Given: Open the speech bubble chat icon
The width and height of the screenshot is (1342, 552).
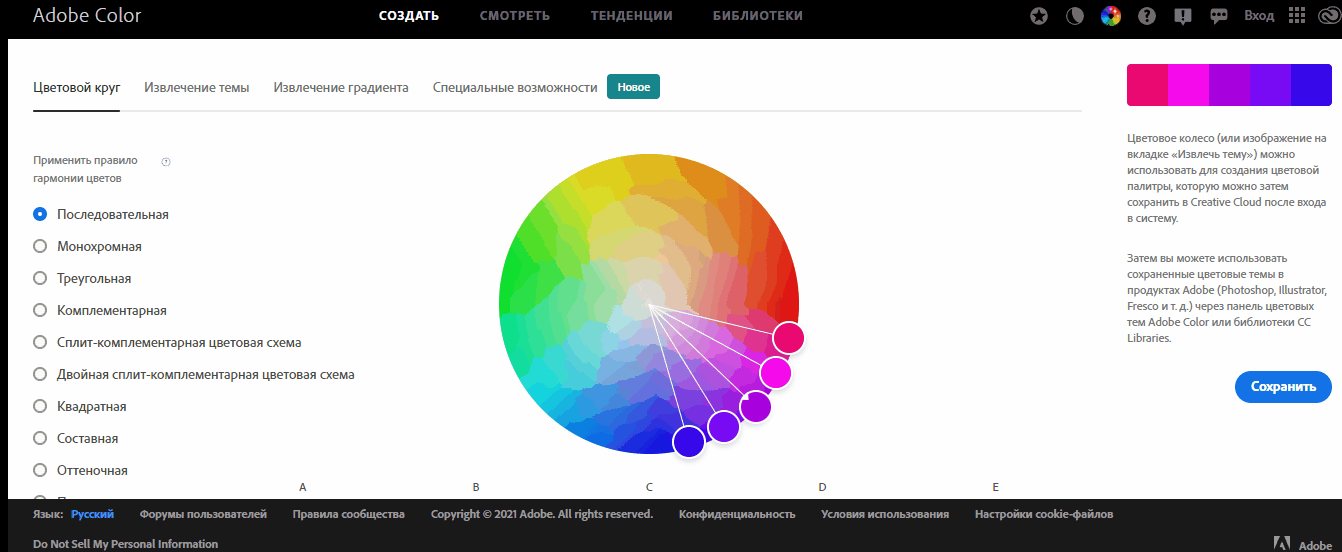Looking at the screenshot, I should (x=1219, y=16).
